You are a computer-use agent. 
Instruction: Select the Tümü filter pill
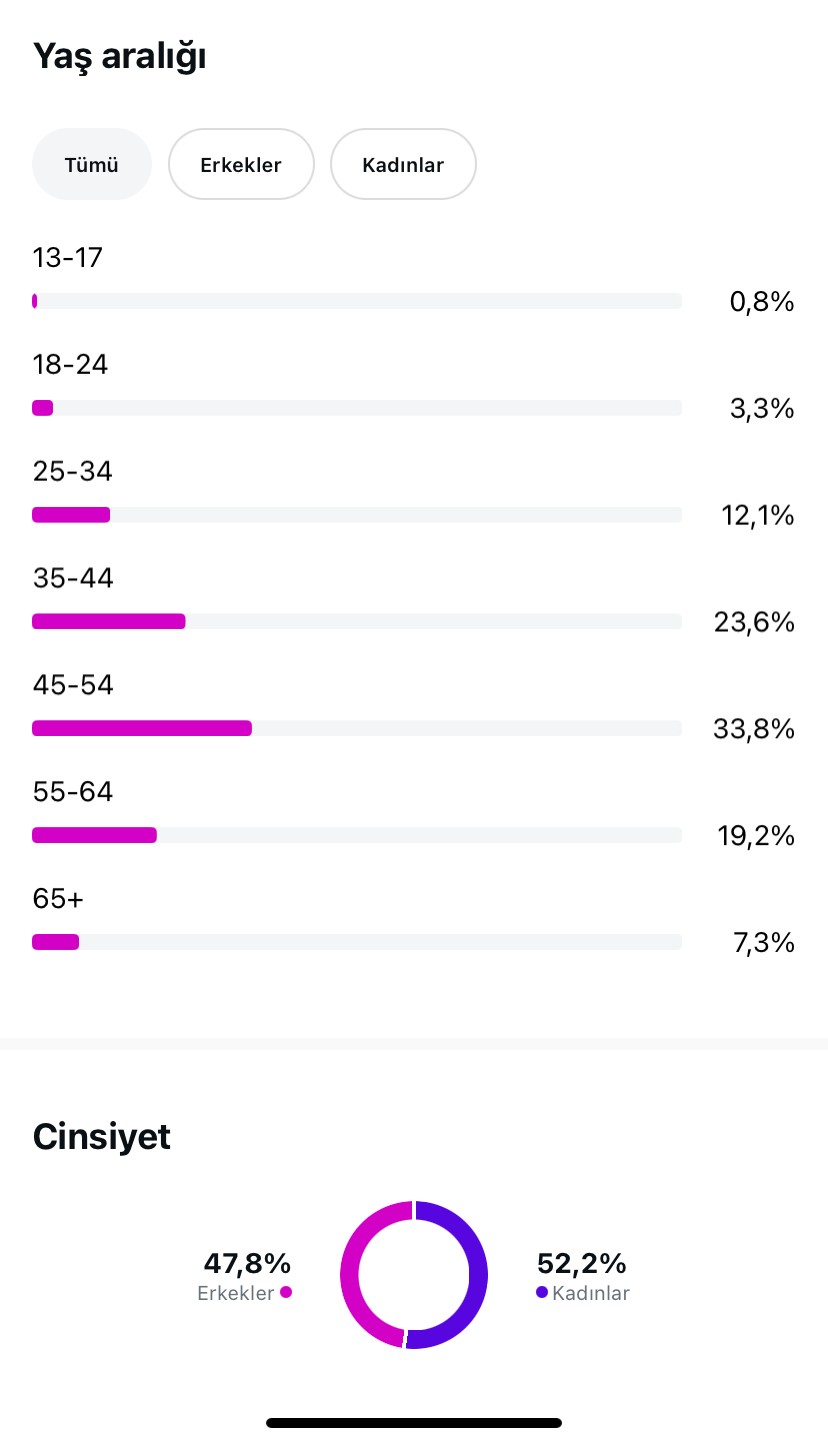click(92, 164)
